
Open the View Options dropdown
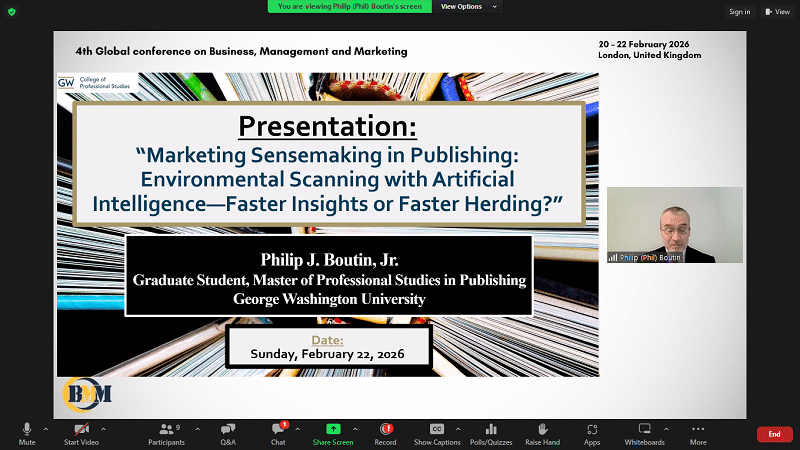[x=465, y=6]
